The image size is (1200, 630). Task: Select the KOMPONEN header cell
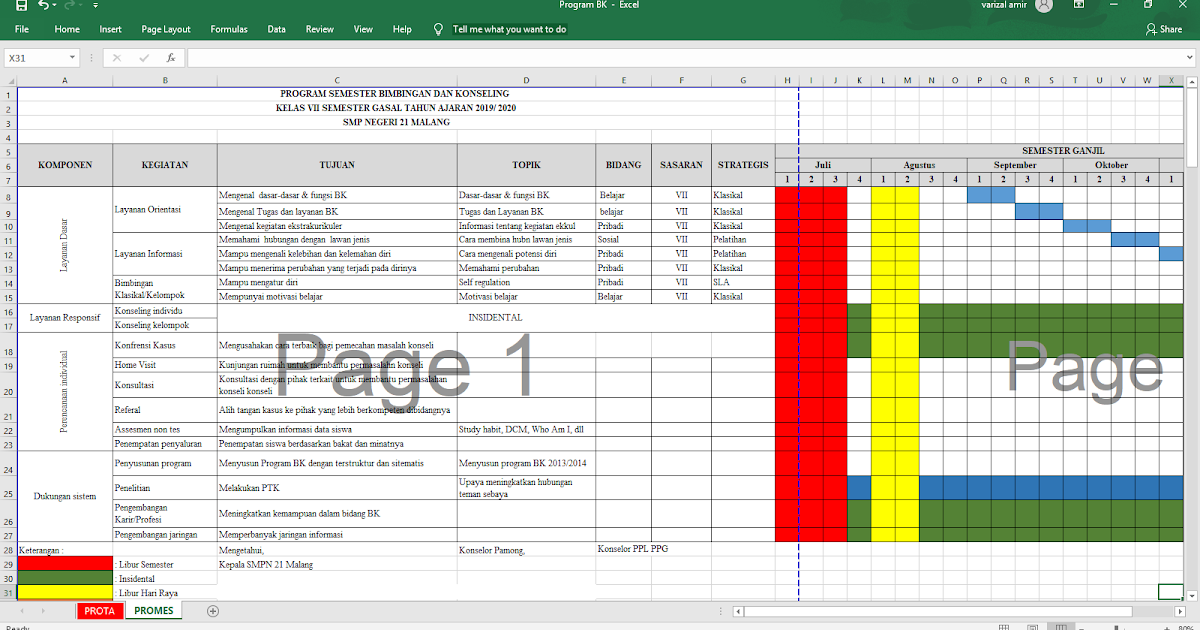(x=65, y=165)
